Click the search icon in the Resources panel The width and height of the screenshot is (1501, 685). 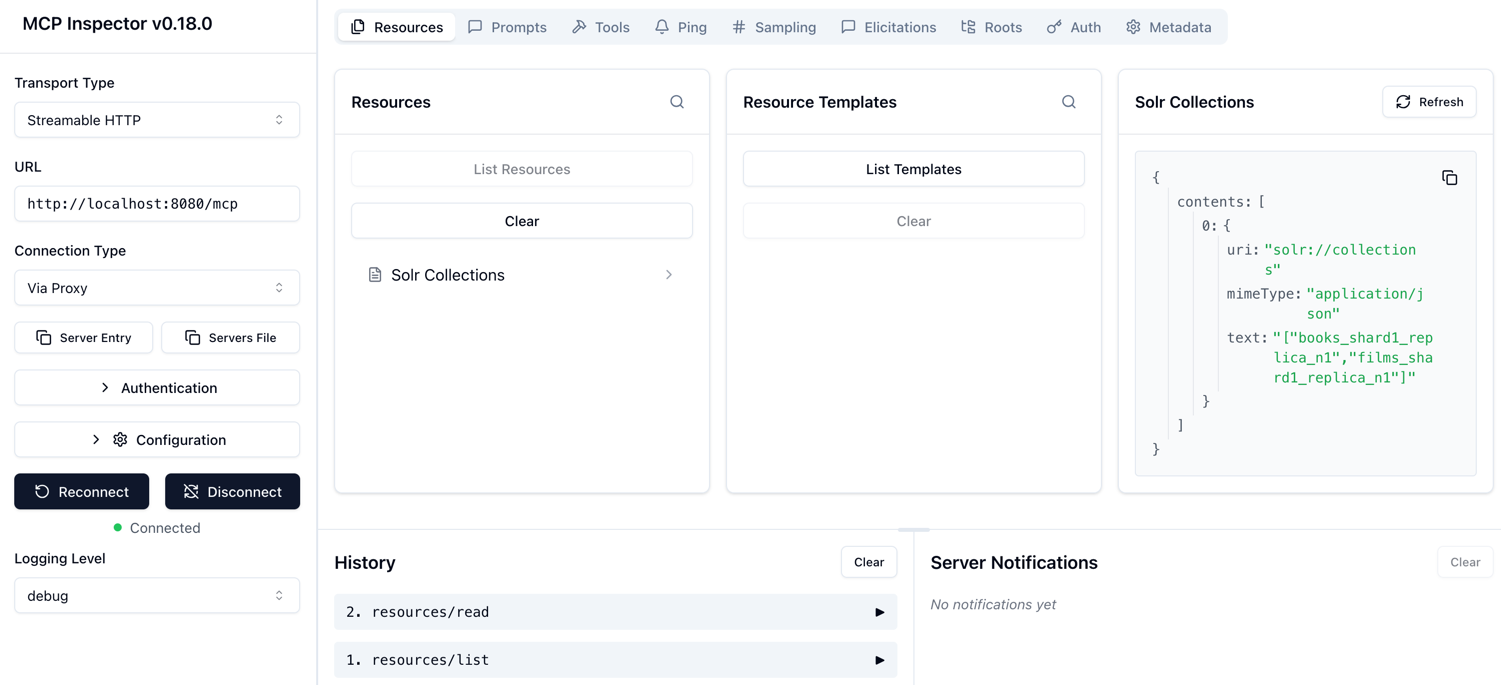[677, 102]
